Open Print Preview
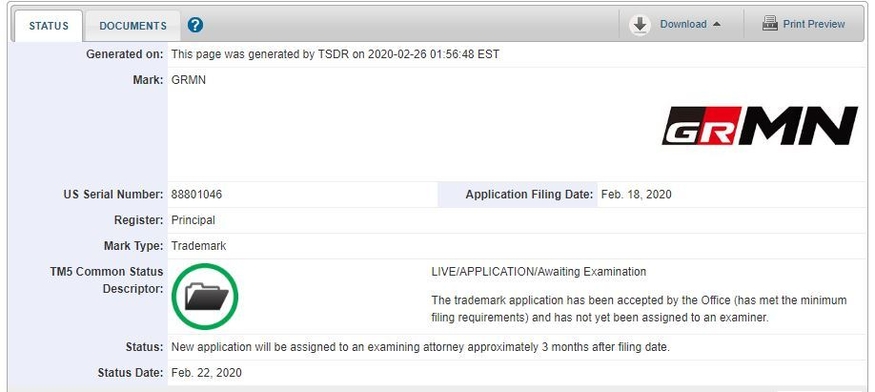 pyautogui.click(x=814, y=24)
